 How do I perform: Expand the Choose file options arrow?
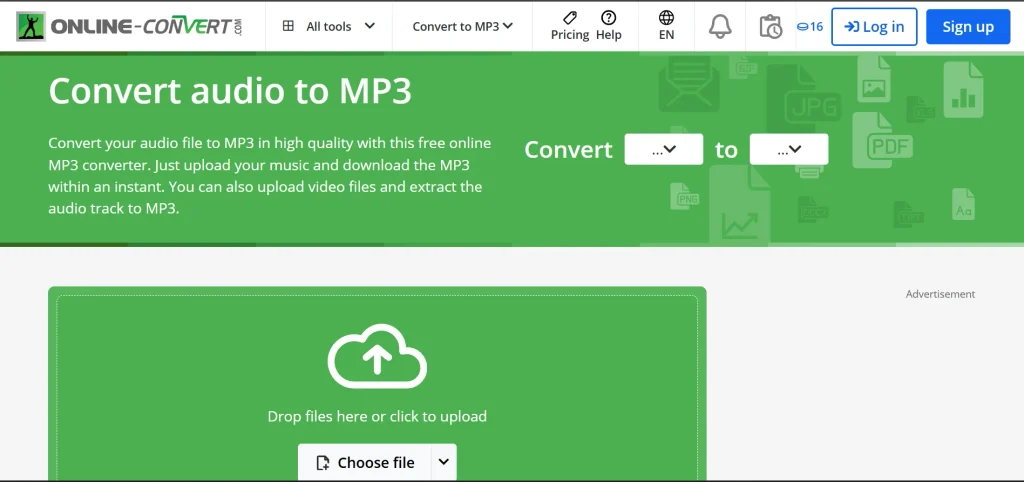point(443,462)
